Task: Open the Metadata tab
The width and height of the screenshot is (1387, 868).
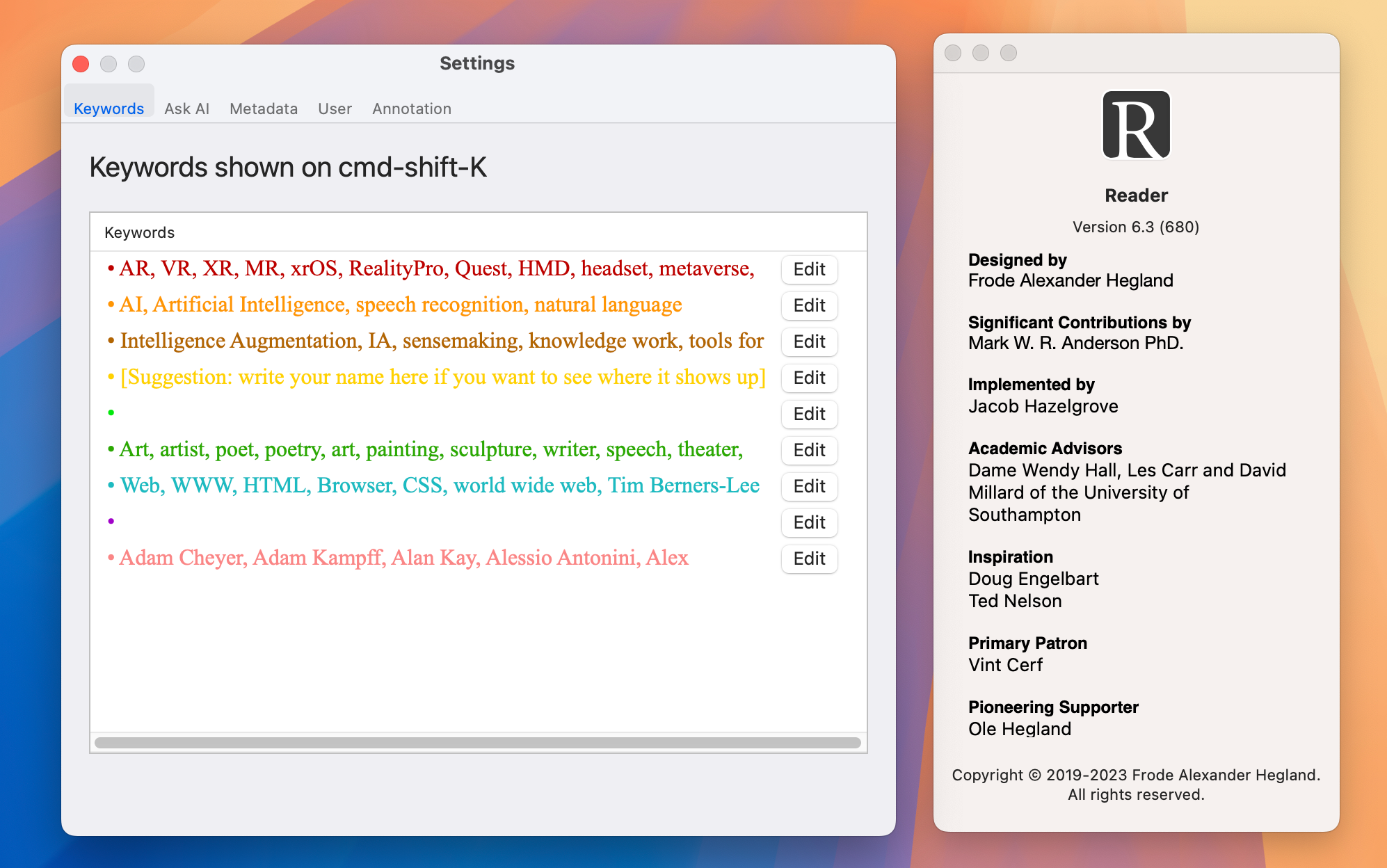Action: pos(264,108)
